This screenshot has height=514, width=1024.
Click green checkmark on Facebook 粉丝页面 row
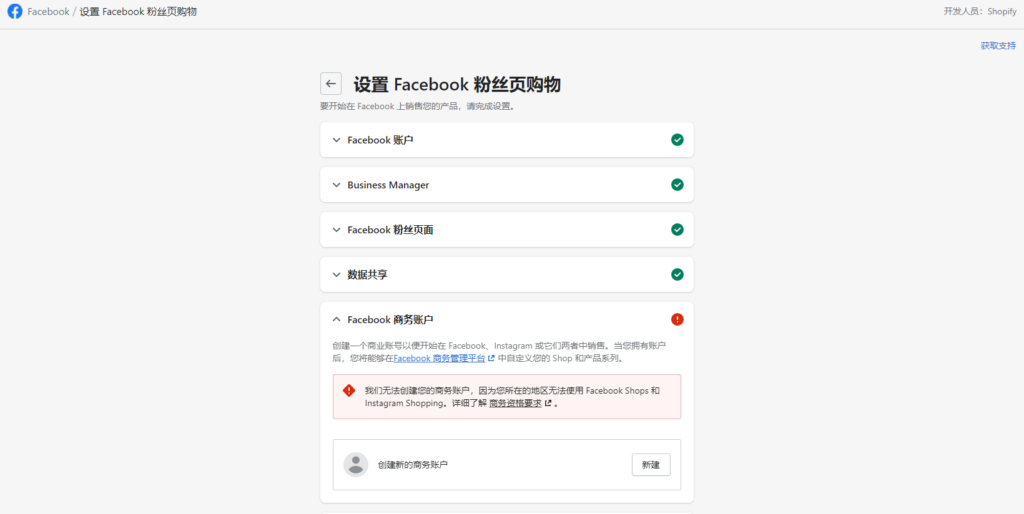(677, 230)
